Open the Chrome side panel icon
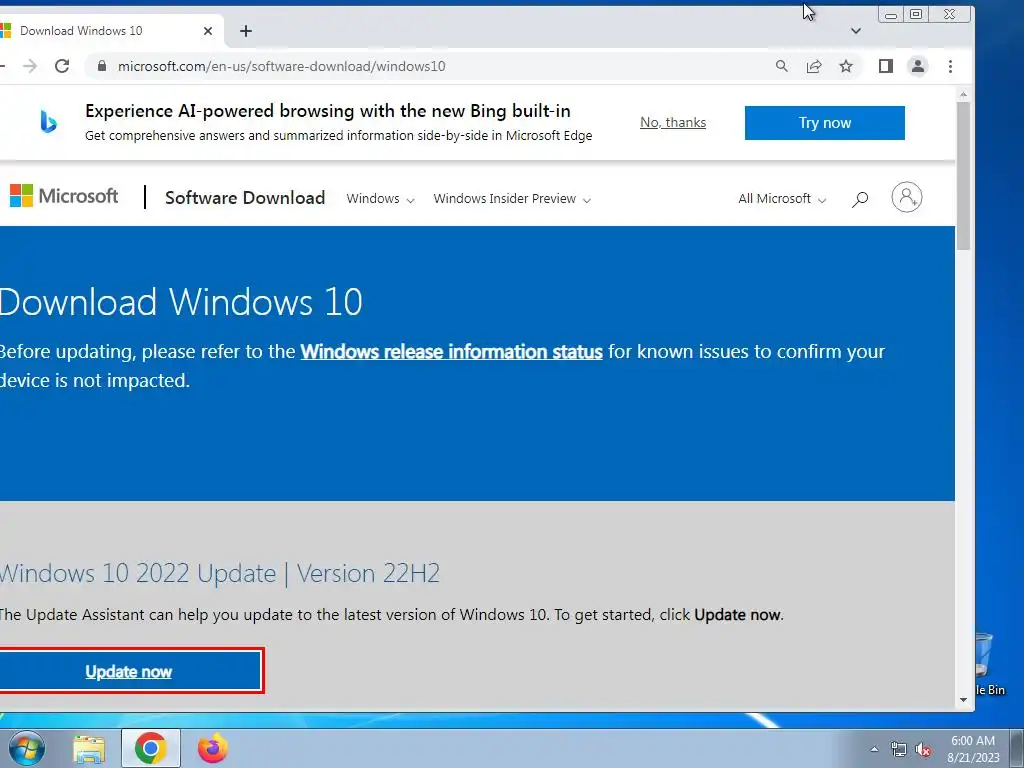This screenshot has width=1024, height=768. click(886, 66)
